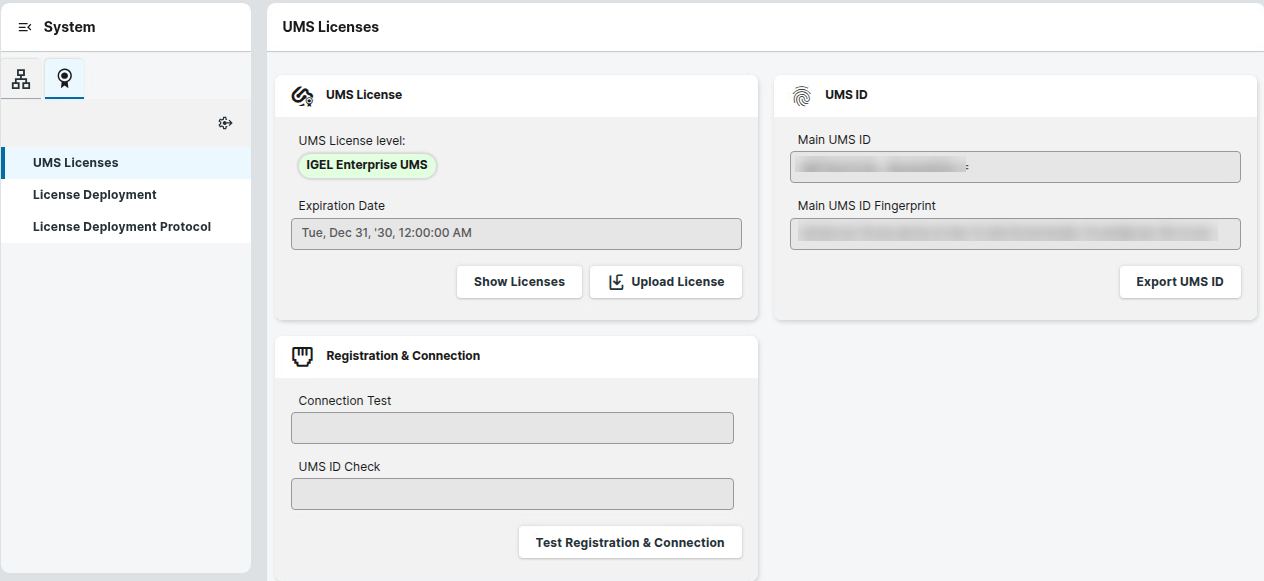Image resolution: width=1264 pixels, height=581 pixels.
Task: Click the Main UMS ID Fingerprint field
Action: point(1015,234)
